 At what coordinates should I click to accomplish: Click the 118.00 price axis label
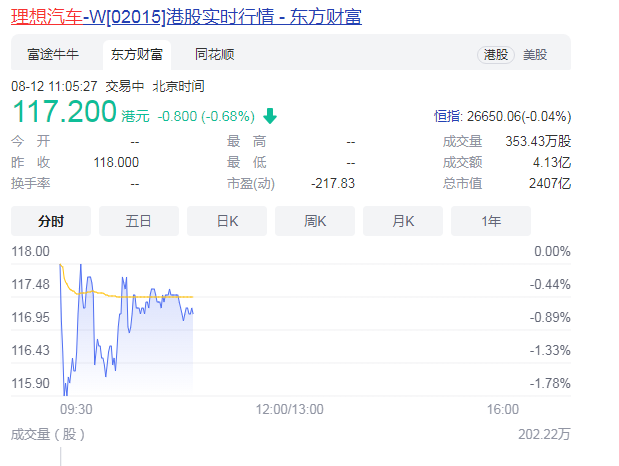[x=30, y=251]
